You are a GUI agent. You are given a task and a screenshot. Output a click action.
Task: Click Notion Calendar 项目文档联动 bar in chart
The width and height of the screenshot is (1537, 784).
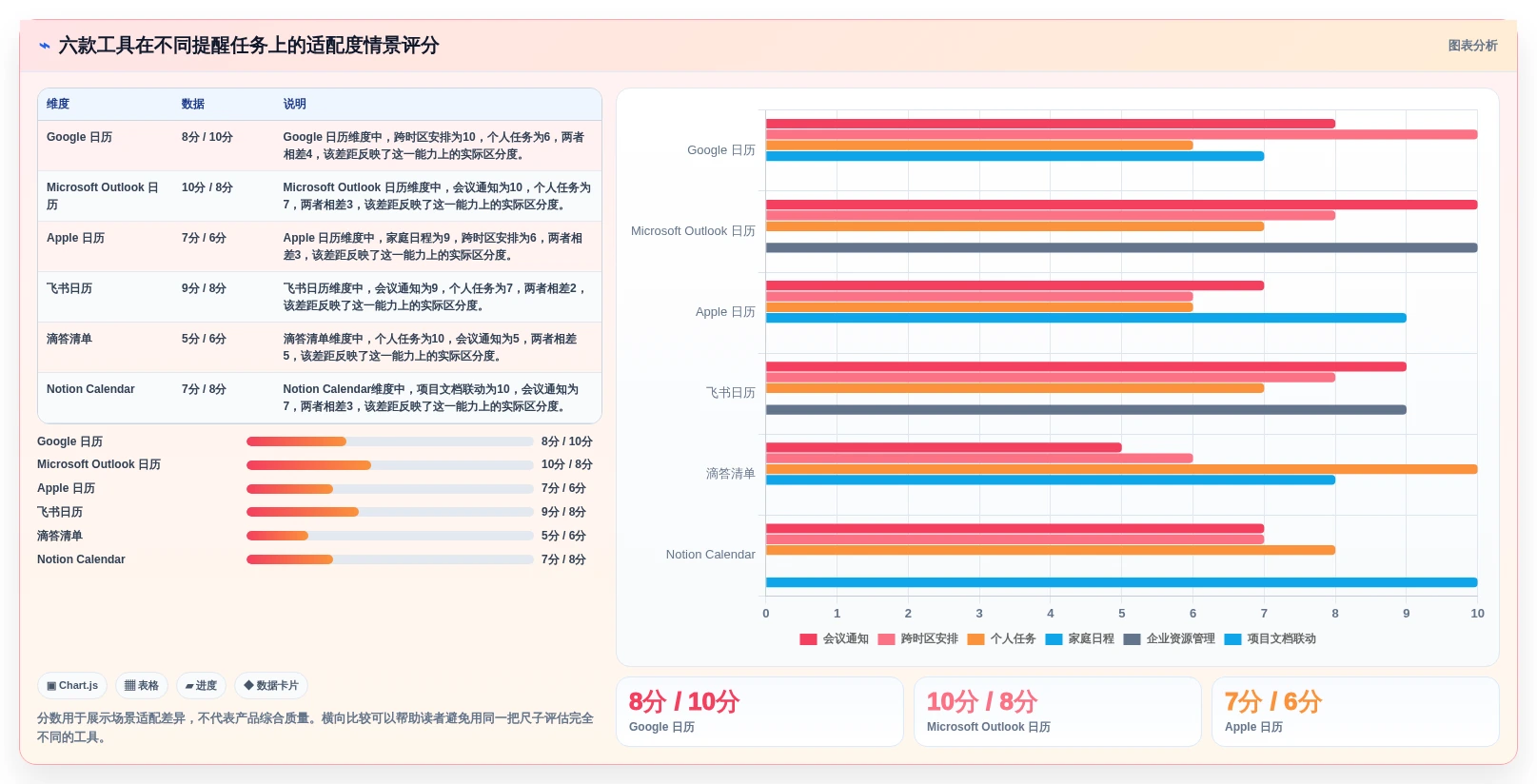(1121, 582)
